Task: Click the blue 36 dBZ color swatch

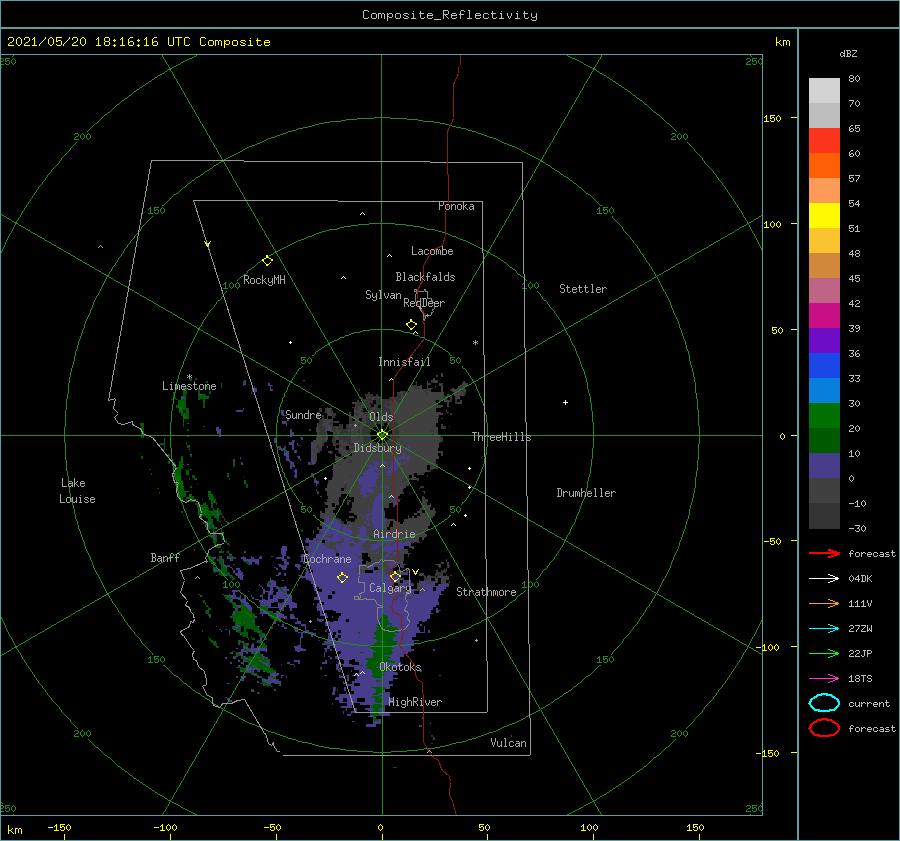Action: [824, 365]
